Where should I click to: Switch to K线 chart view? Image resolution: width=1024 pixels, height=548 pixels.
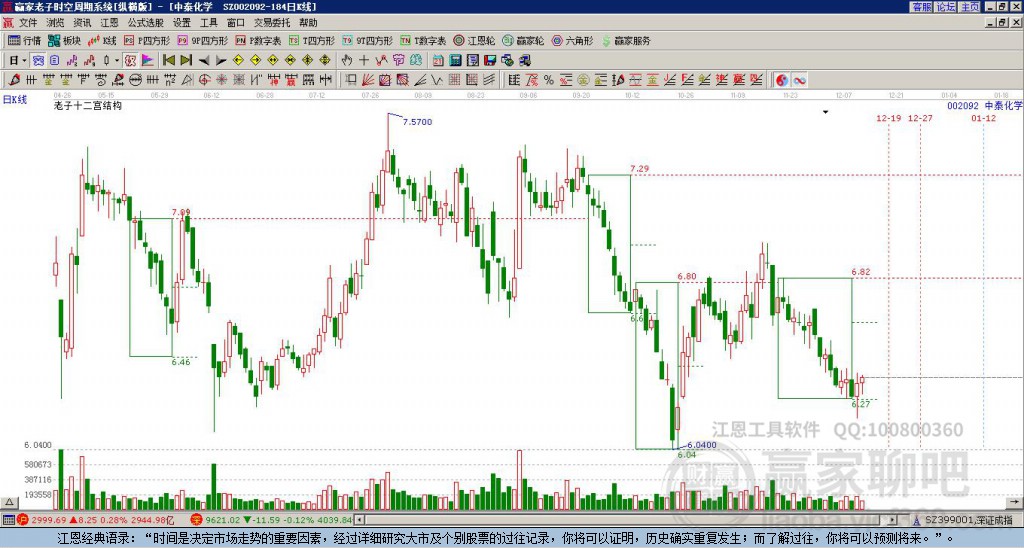click(x=102, y=40)
